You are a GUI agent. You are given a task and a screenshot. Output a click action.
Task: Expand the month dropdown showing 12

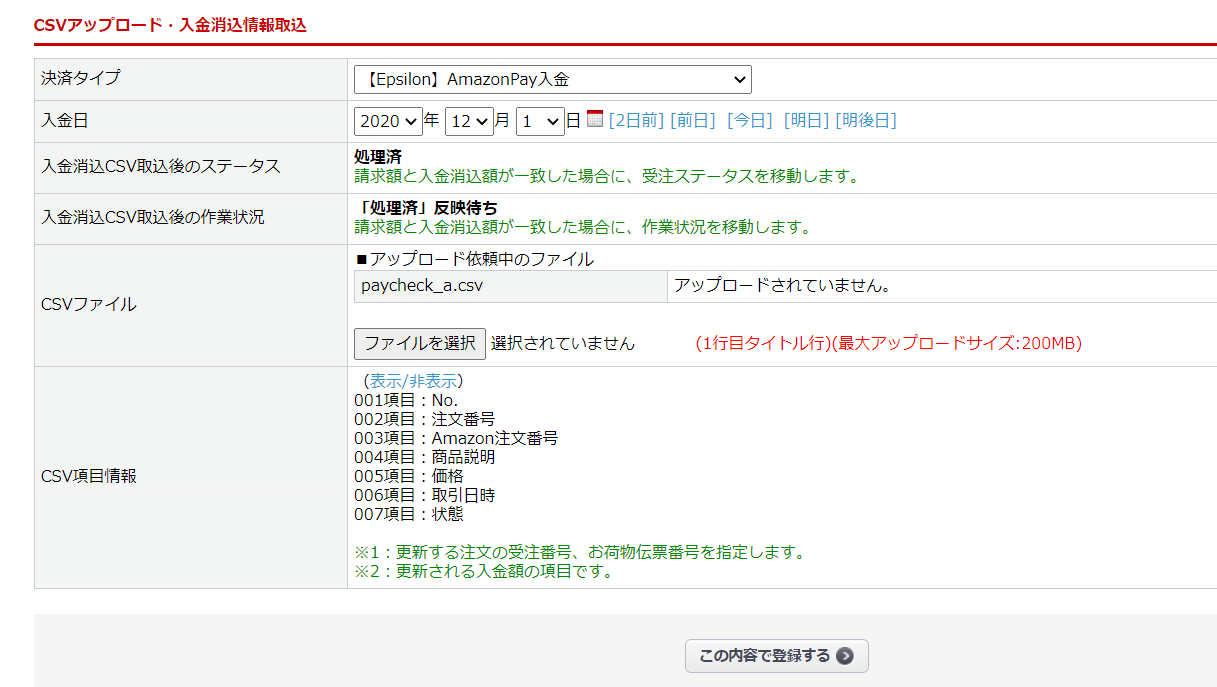pyautogui.click(x=469, y=121)
